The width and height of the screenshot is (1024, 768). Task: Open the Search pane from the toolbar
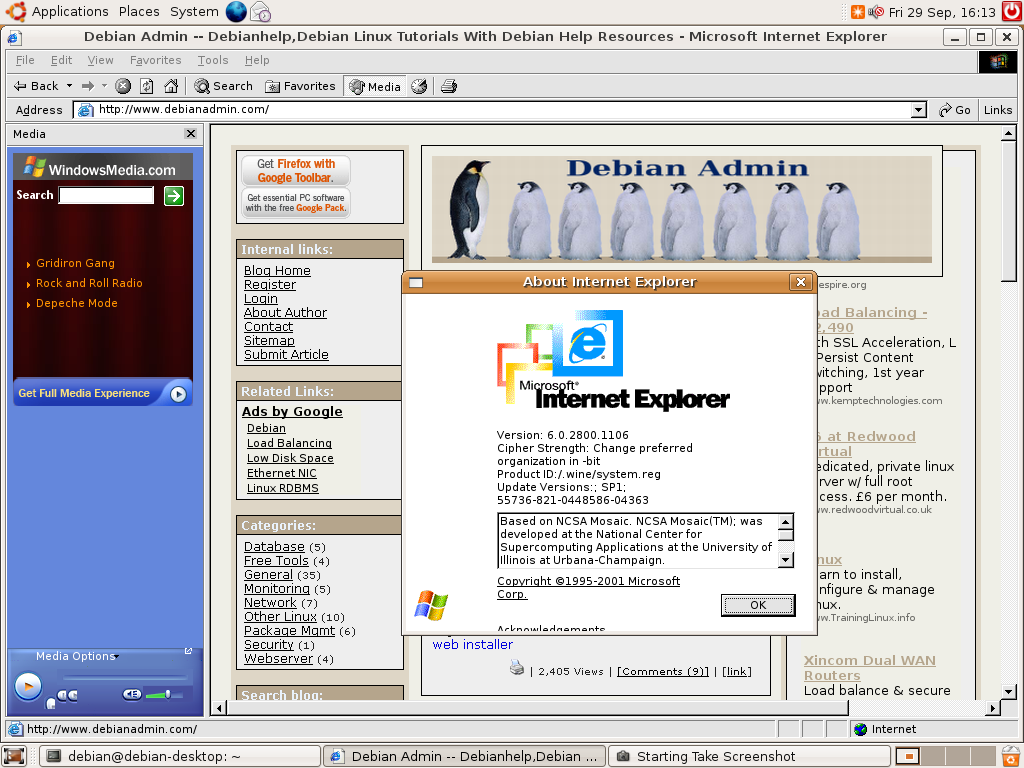223,86
